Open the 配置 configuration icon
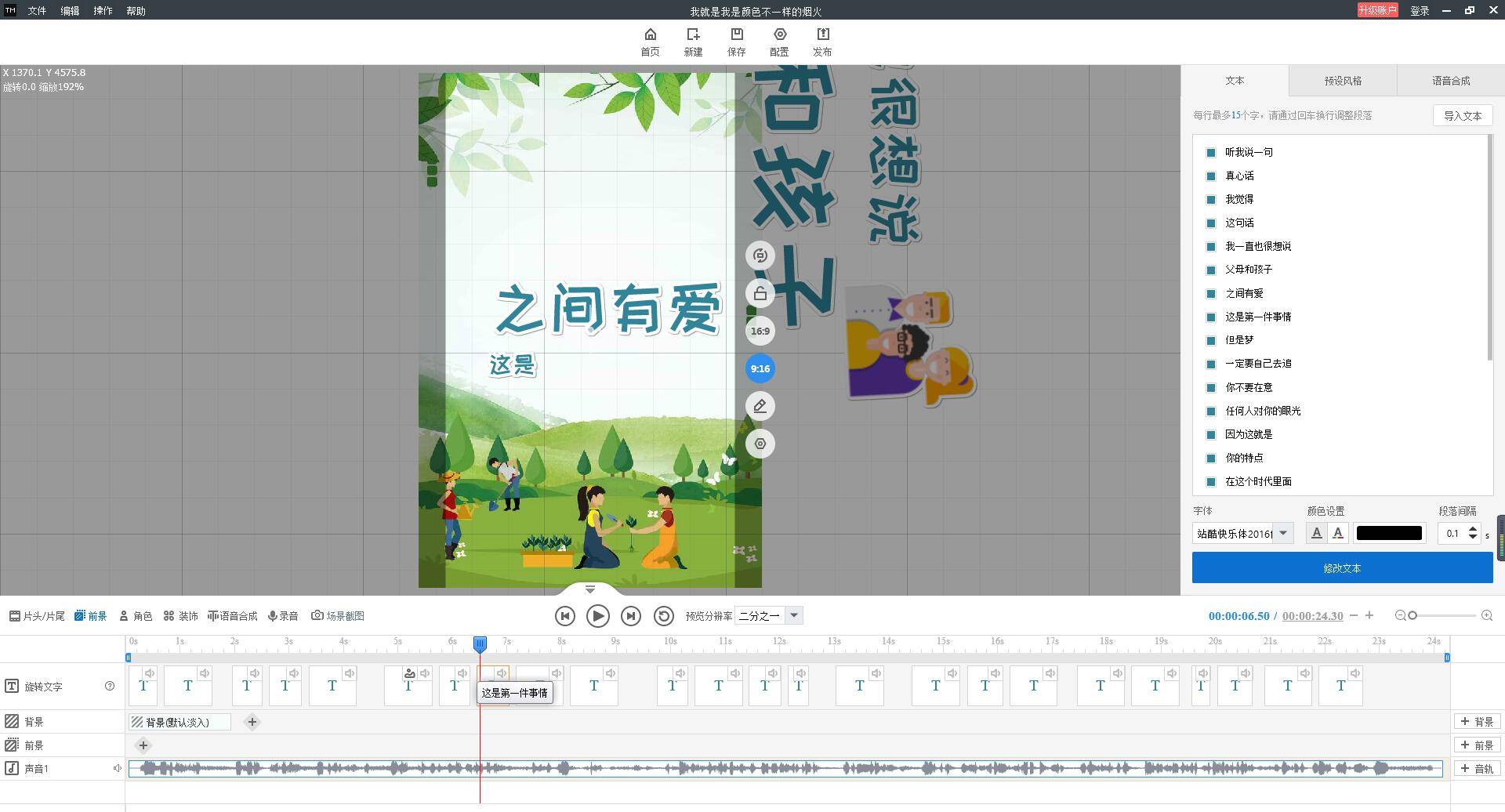 click(779, 42)
